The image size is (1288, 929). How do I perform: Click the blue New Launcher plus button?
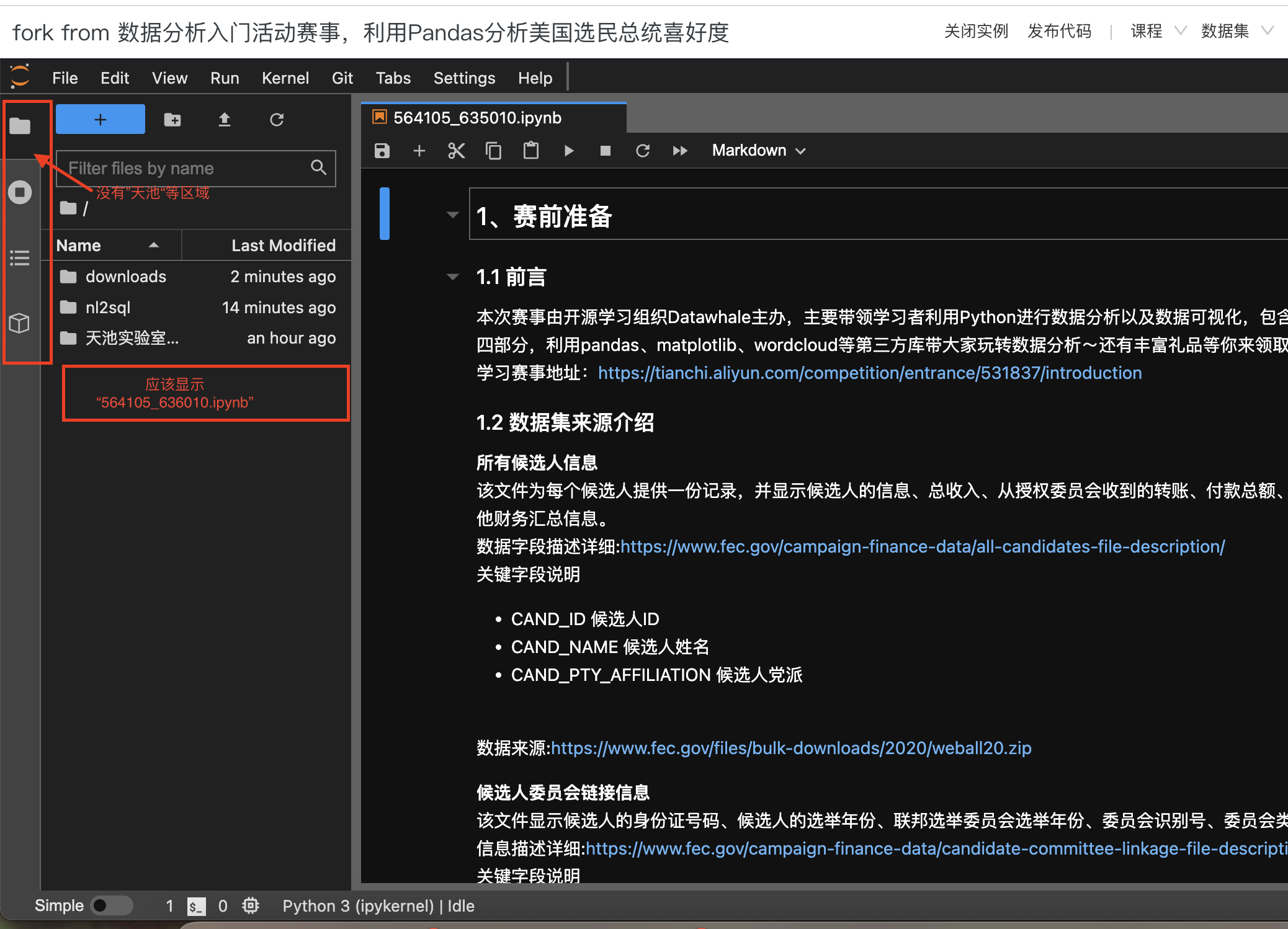click(101, 119)
